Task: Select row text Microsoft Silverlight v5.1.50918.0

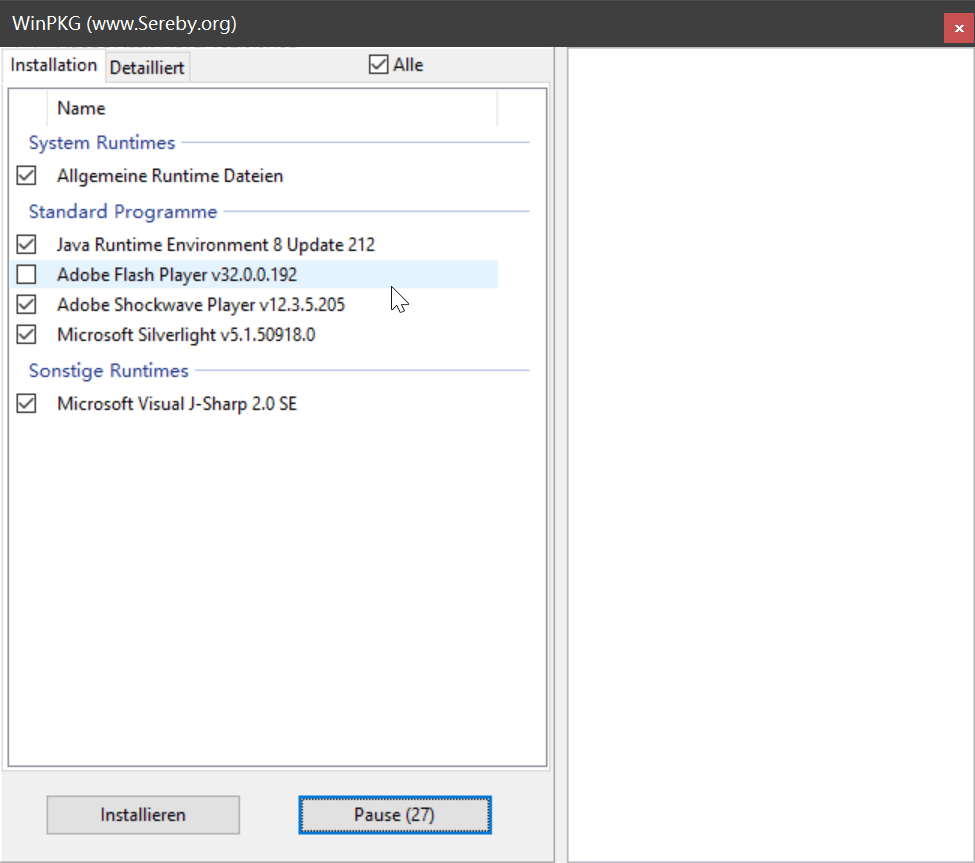Action: click(x=186, y=335)
